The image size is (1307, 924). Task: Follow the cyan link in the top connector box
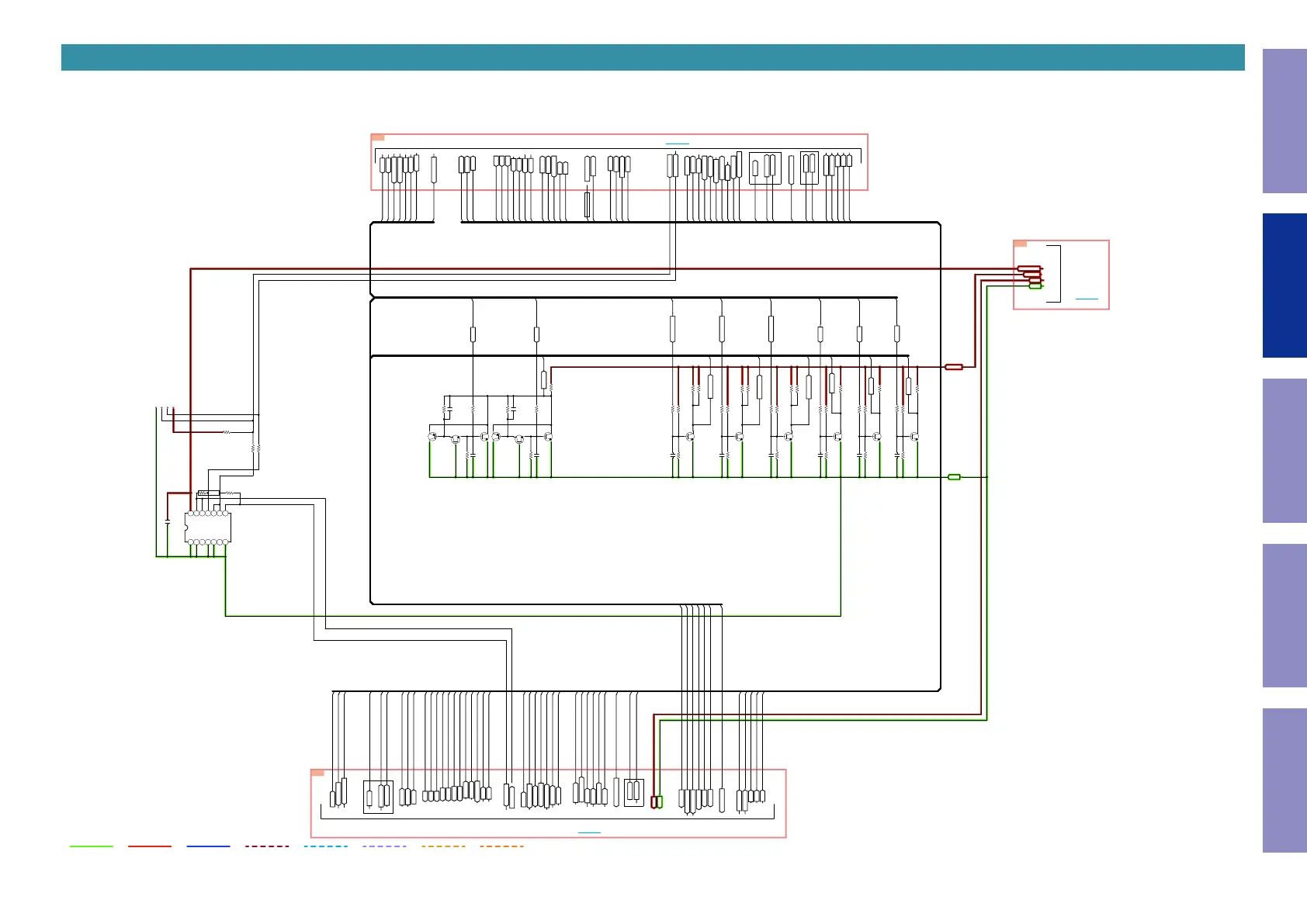coord(677,144)
